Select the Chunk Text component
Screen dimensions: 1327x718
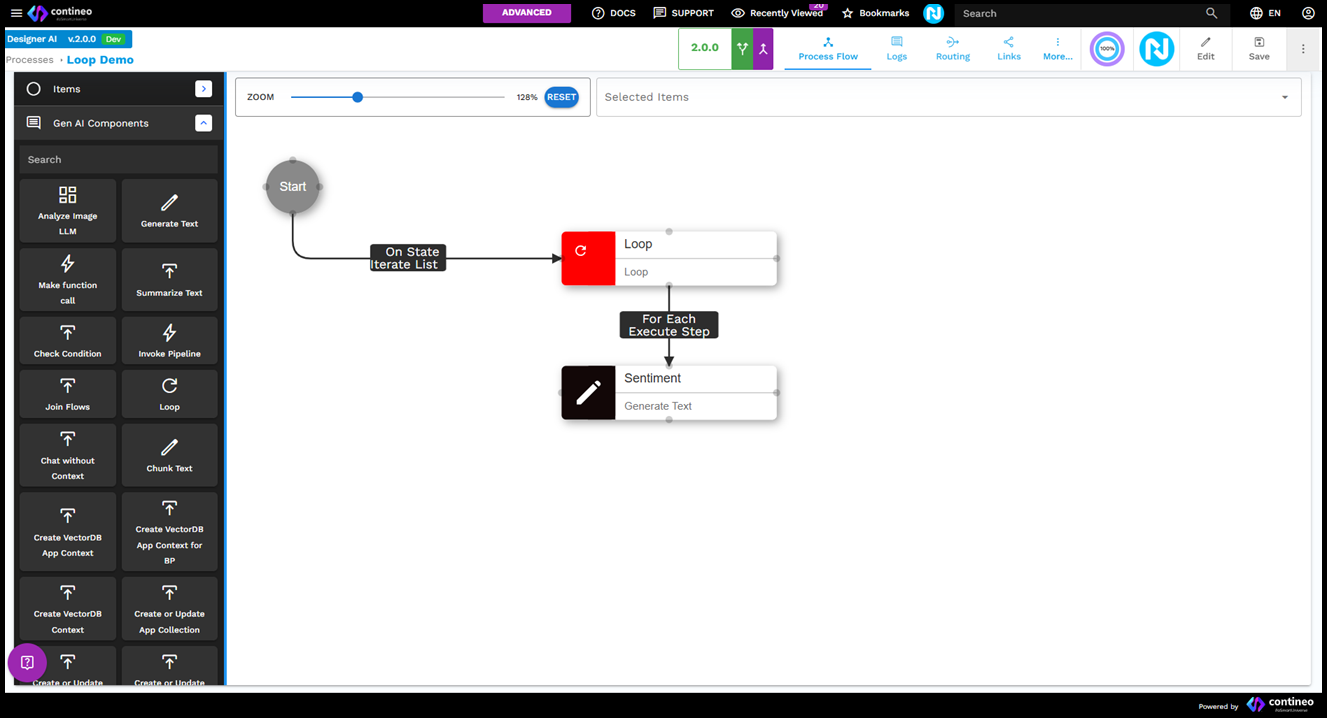tap(169, 455)
